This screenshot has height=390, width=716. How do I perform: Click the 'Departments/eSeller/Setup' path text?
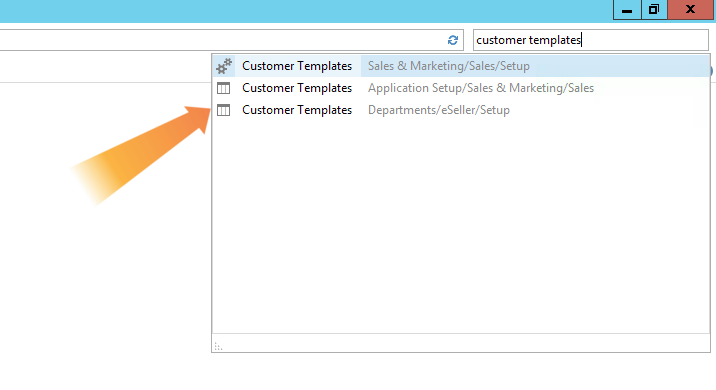pyautogui.click(x=439, y=110)
